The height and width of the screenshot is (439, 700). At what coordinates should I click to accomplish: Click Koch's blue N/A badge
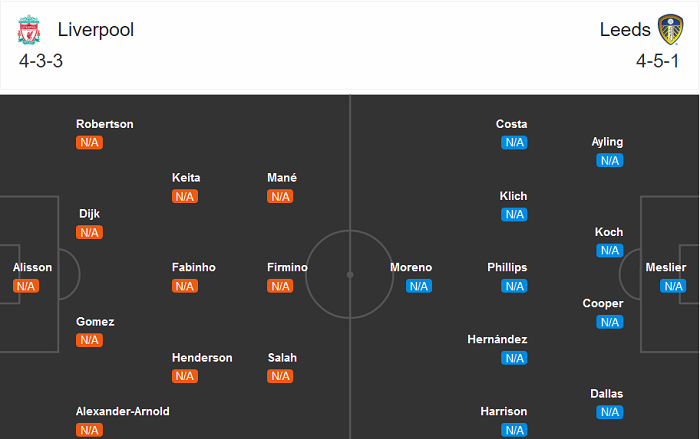pos(610,250)
